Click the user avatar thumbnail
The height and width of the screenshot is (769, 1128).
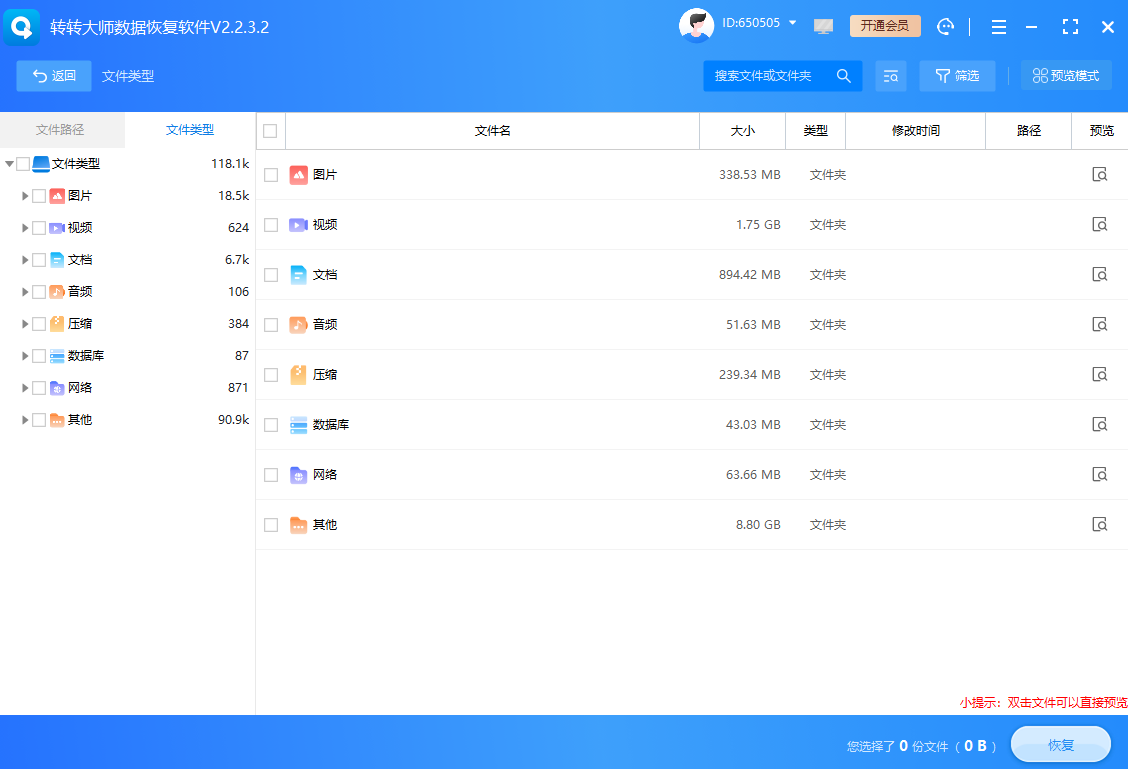coord(696,25)
